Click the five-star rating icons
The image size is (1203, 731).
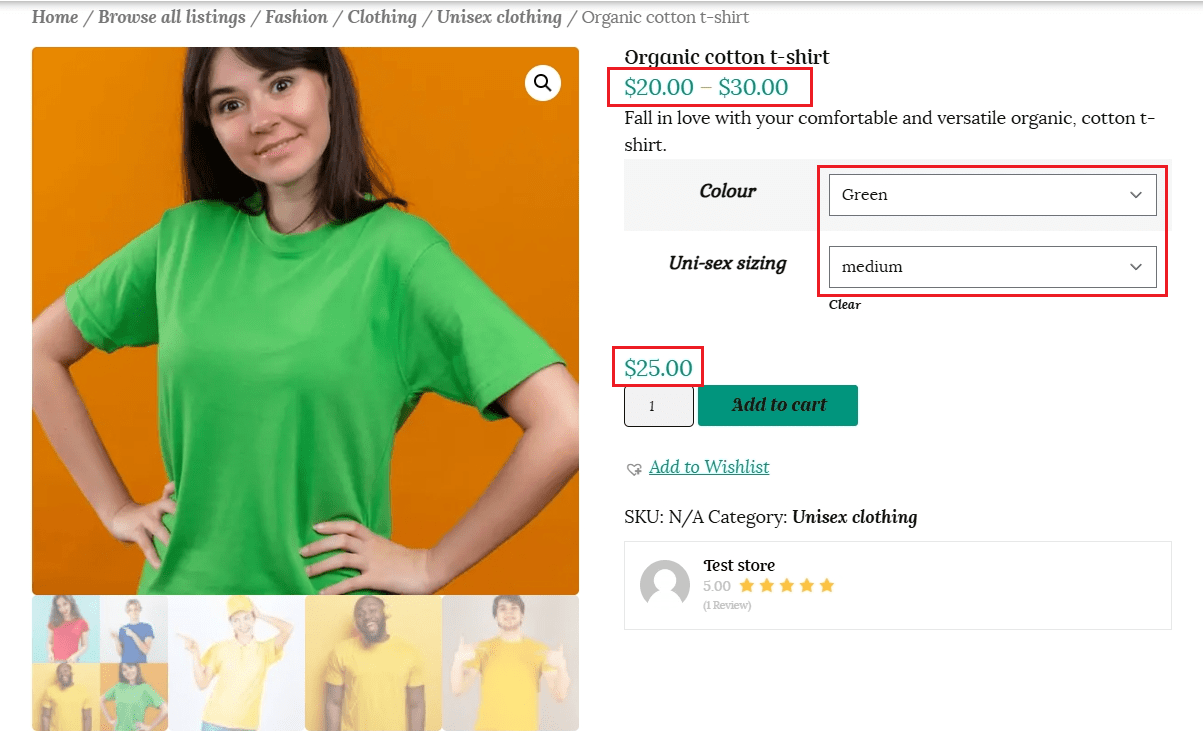786,586
